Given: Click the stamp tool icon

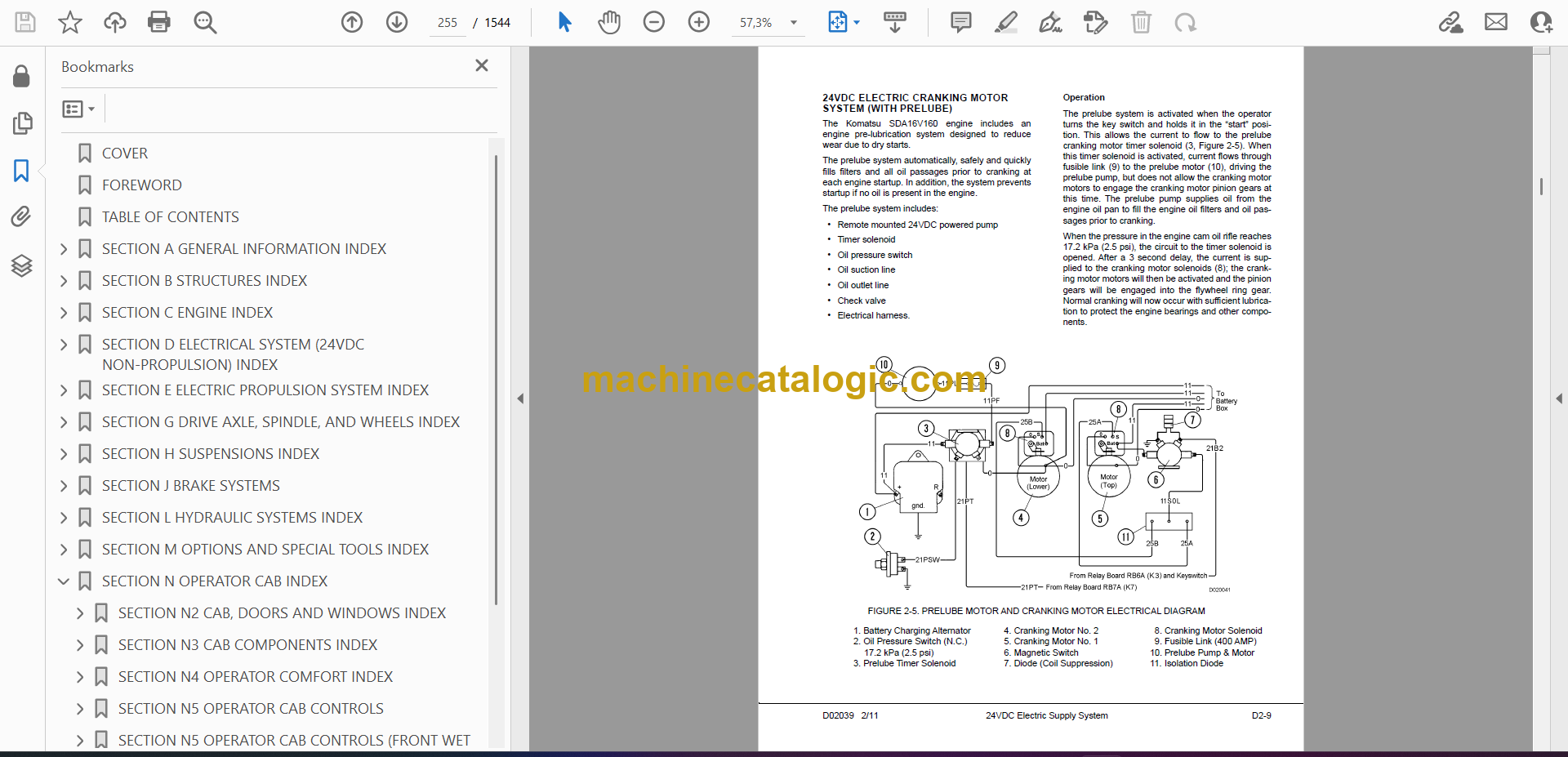Looking at the screenshot, I should (1096, 22).
